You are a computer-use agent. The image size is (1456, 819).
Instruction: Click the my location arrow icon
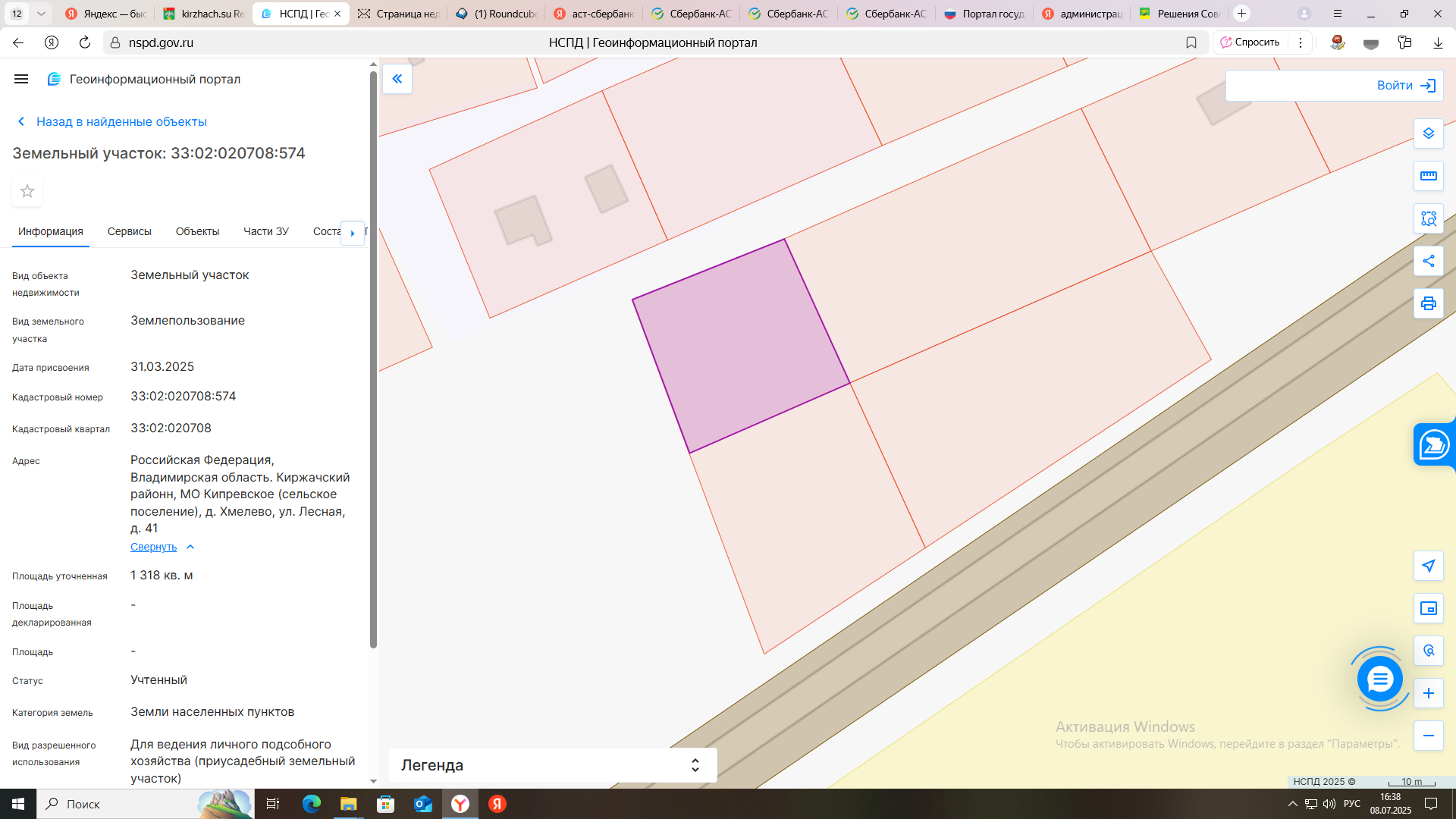coord(1428,566)
